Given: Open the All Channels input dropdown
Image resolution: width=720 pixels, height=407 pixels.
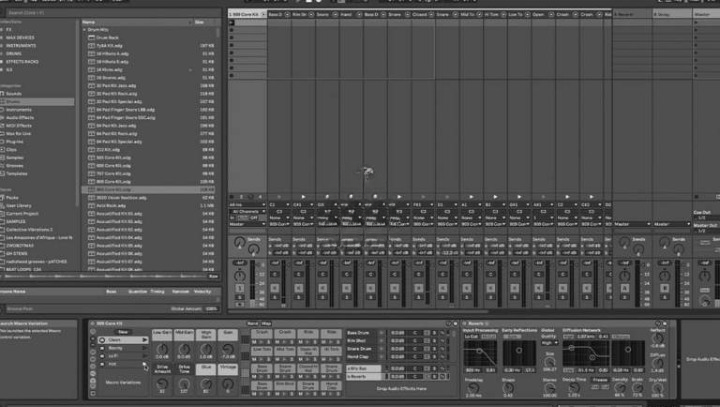Looking at the screenshot, I should point(247,211).
